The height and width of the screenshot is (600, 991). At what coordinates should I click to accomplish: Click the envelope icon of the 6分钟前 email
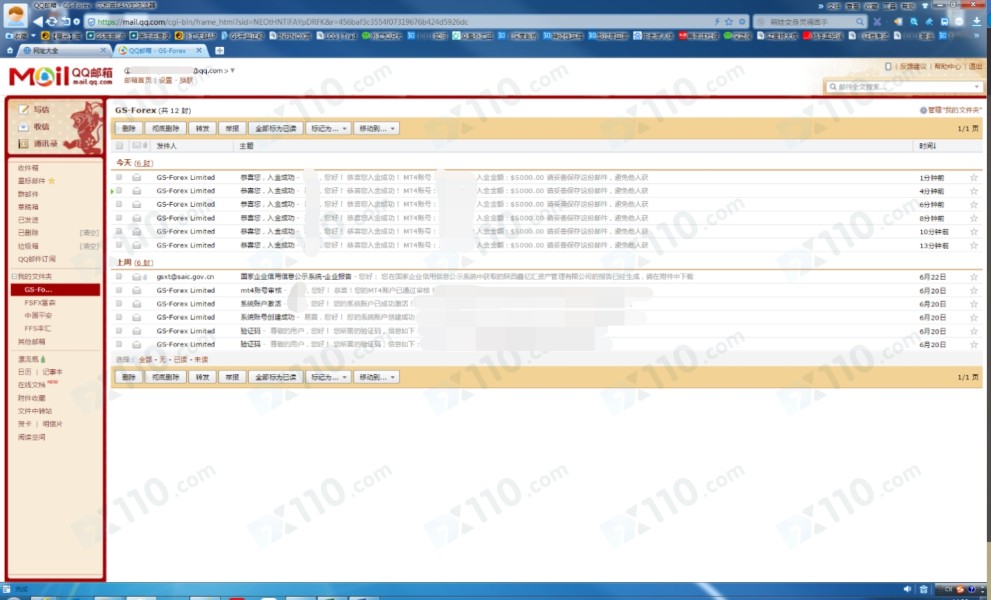[x=137, y=205]
